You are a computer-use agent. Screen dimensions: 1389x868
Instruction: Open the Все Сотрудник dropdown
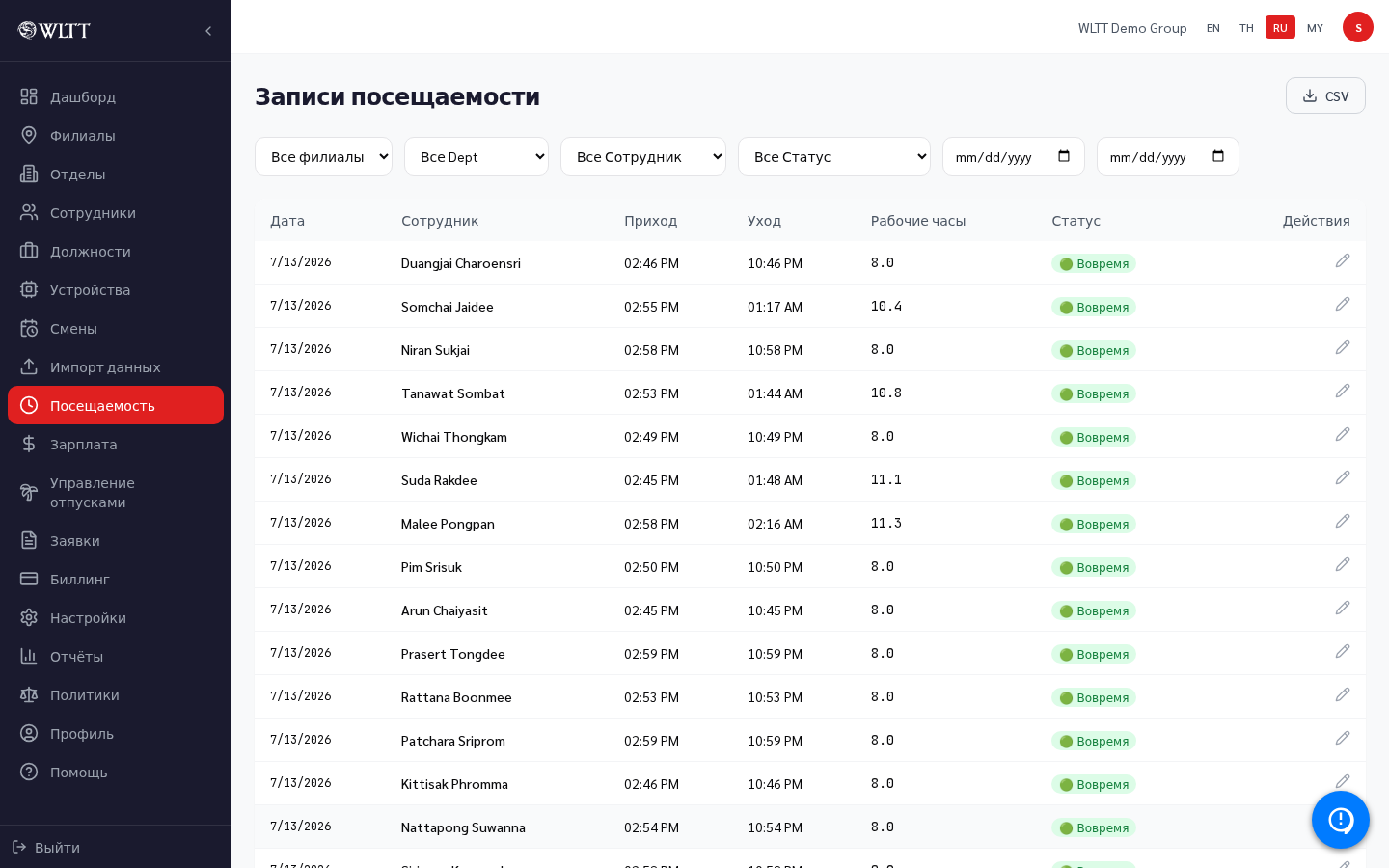643,156
